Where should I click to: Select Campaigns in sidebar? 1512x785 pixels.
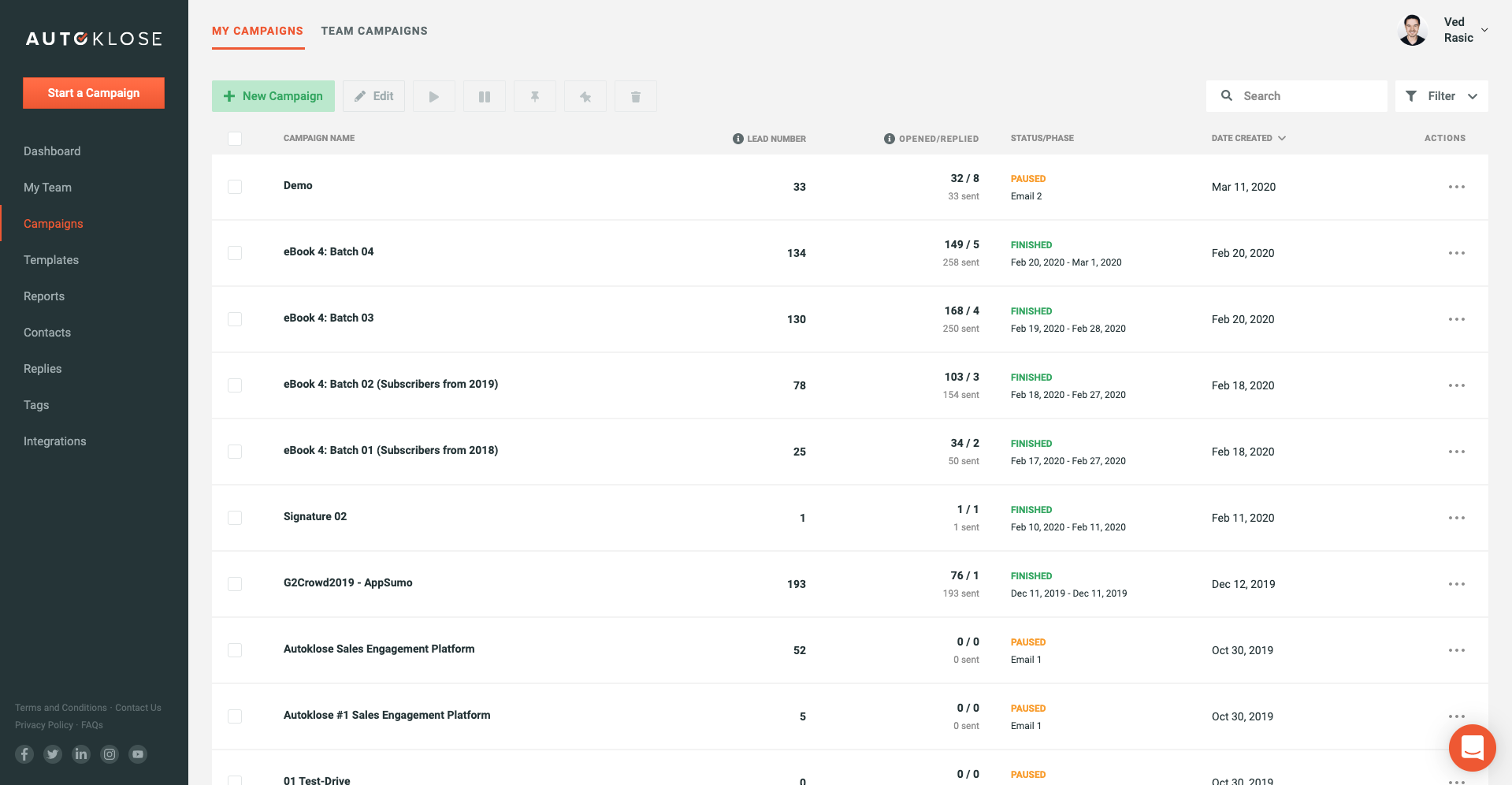coord(54,224)
